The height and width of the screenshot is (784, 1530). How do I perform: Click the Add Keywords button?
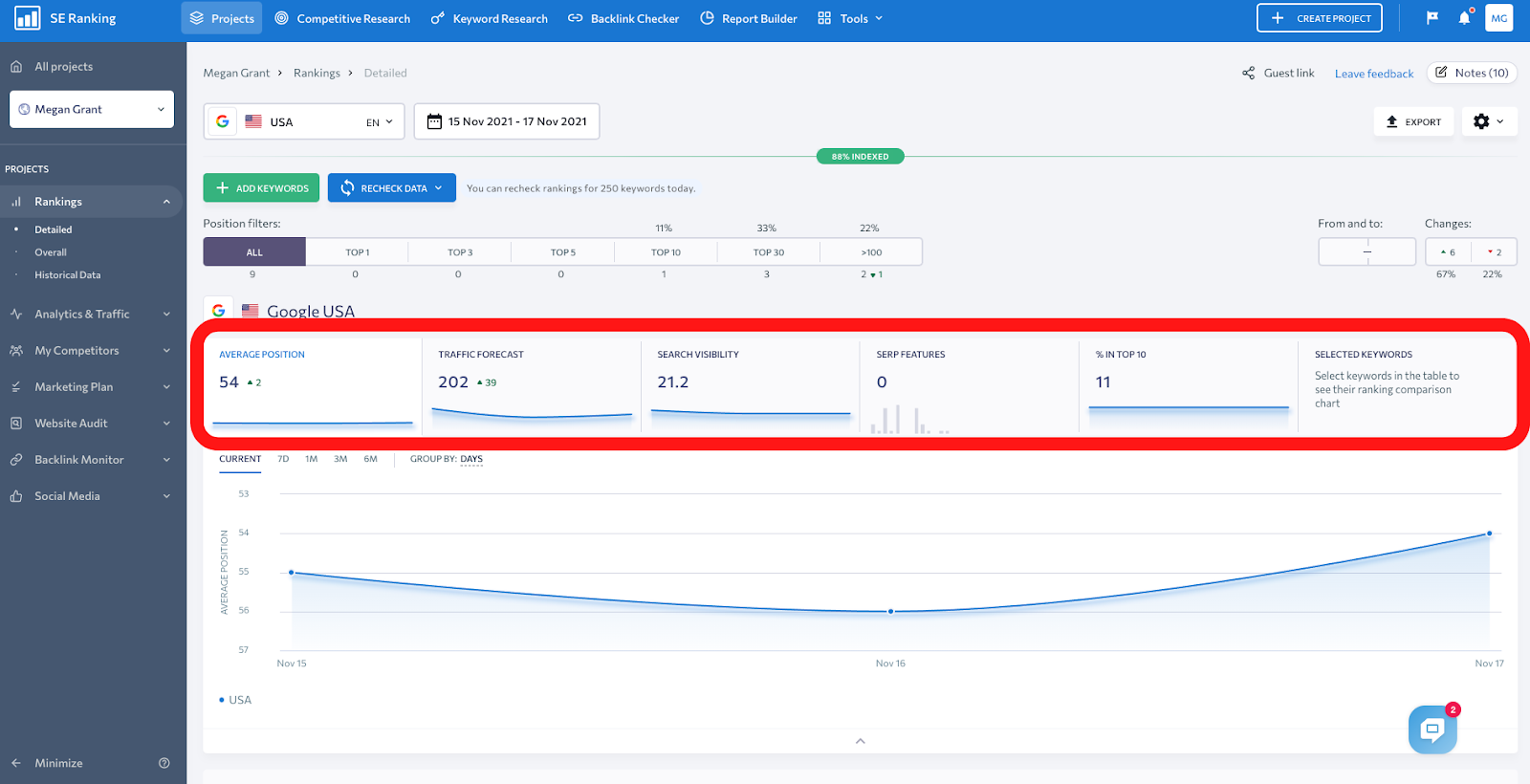coord(261,188)
